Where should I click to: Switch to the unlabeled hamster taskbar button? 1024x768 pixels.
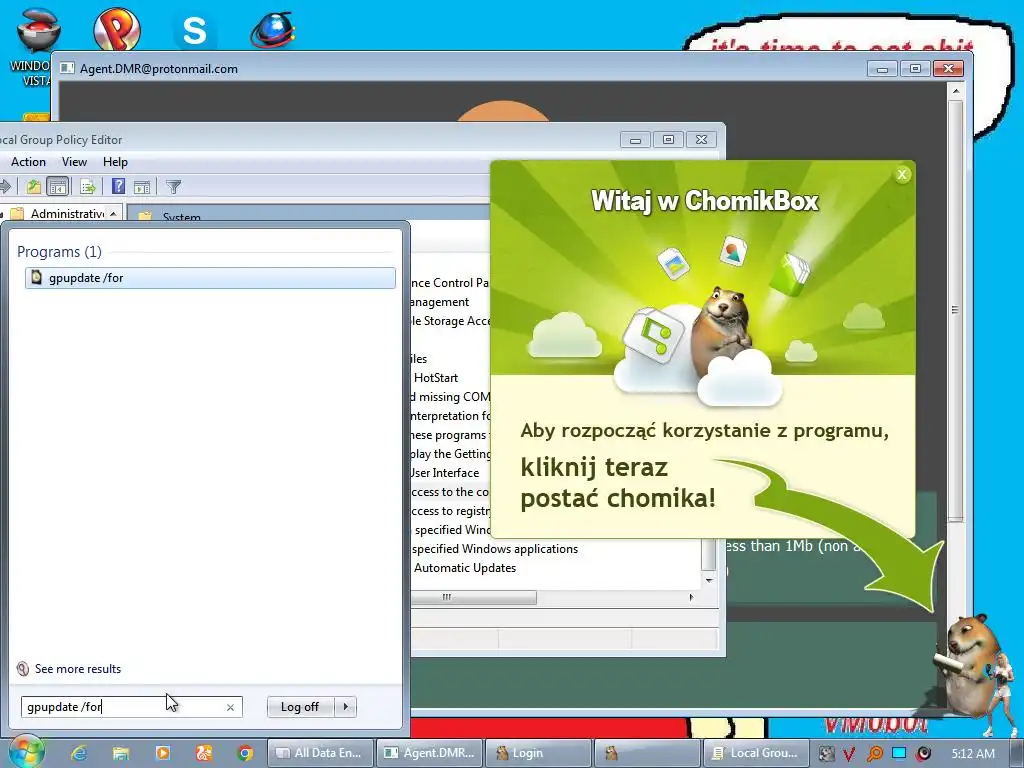tap(647, 753)
